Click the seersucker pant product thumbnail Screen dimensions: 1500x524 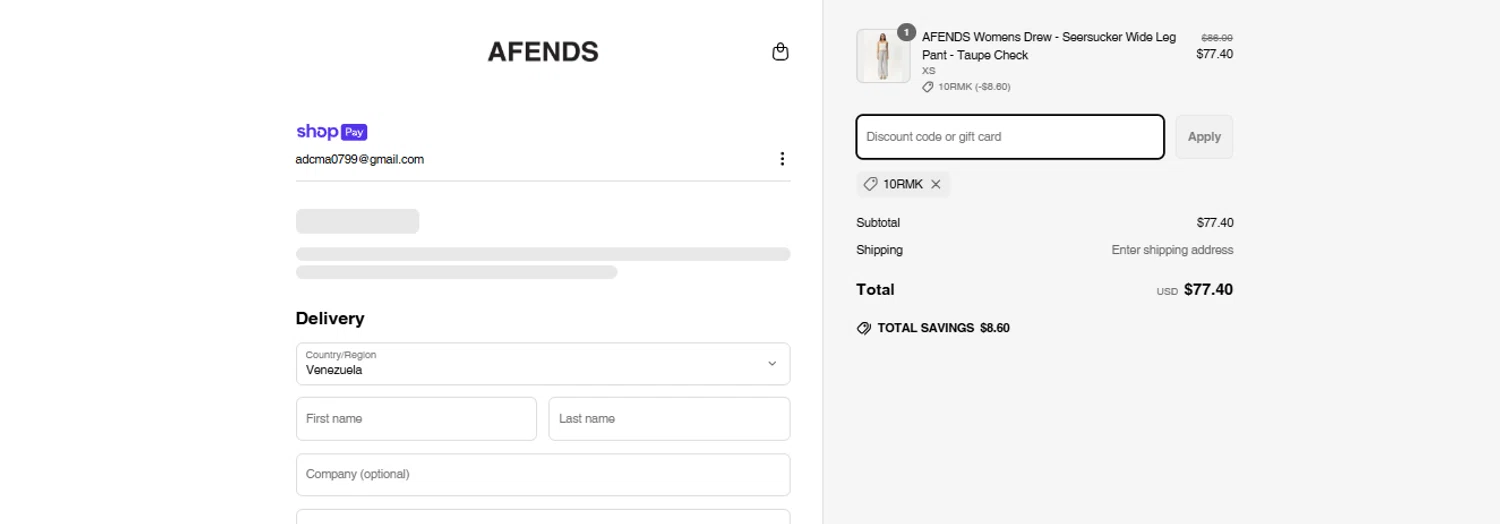click(883, 56)
